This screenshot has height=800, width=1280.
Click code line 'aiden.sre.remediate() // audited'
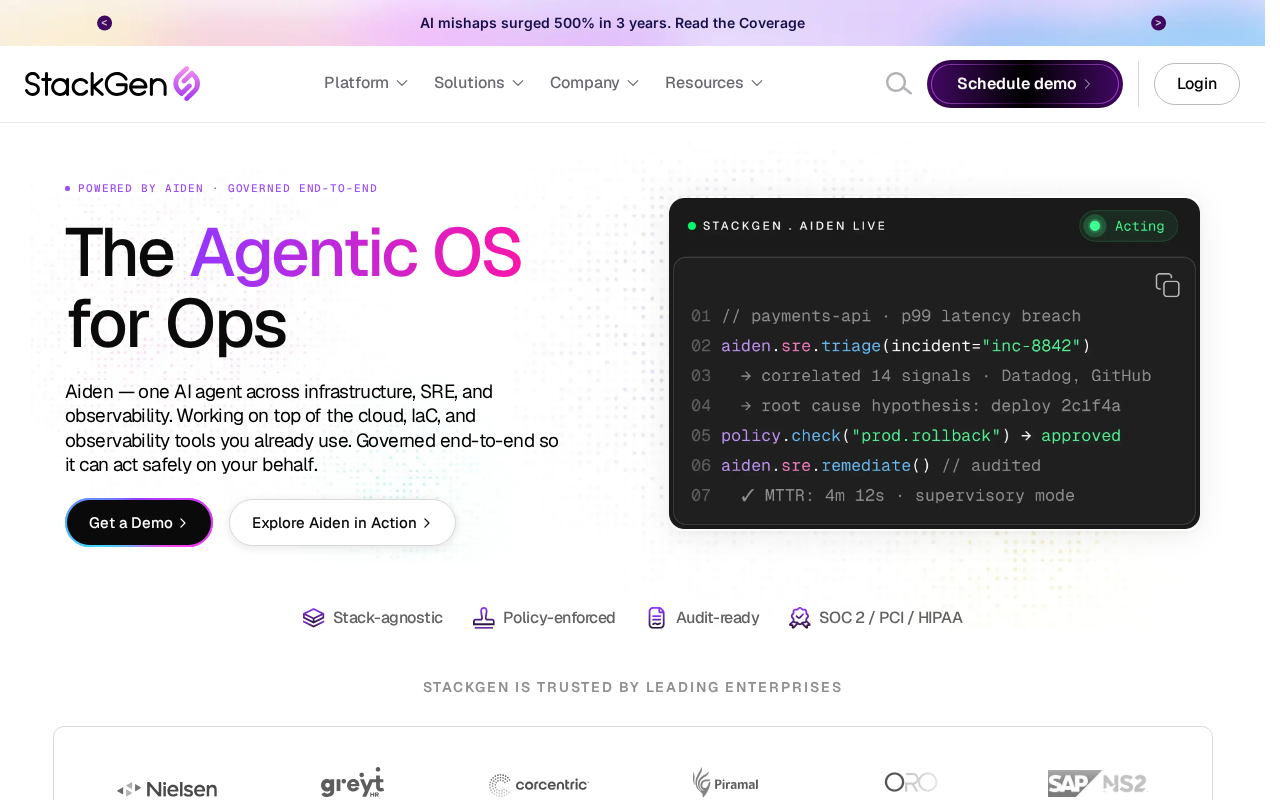pos(881,466)
